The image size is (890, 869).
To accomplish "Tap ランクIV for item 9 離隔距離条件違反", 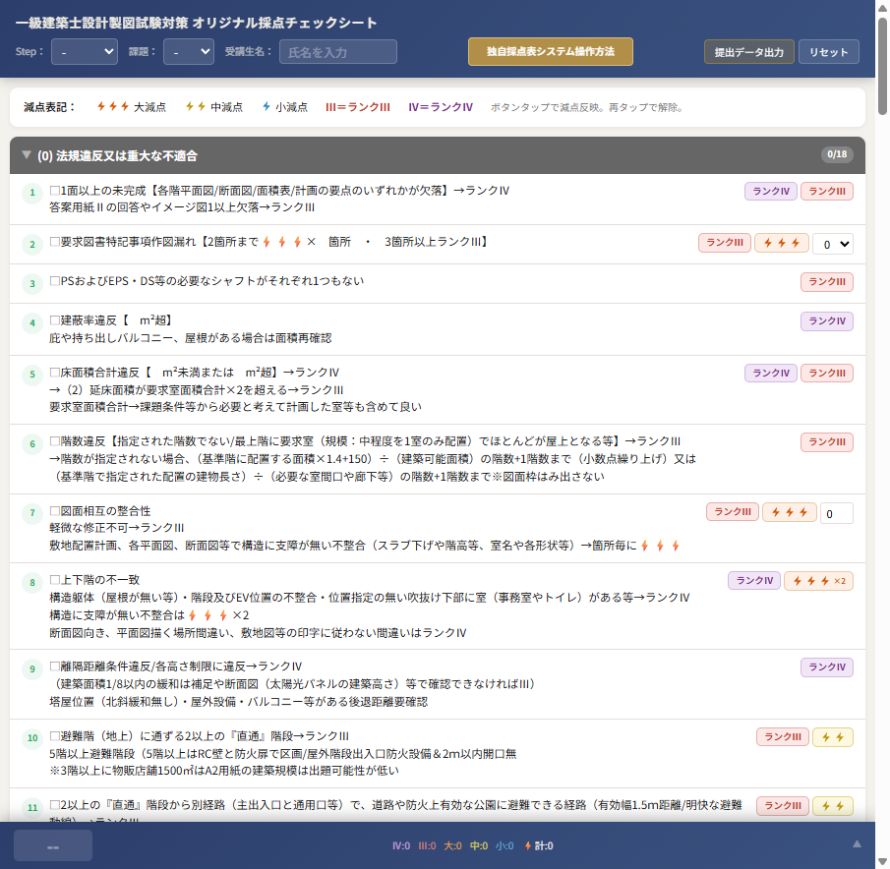I will click(x=826, y=667).
